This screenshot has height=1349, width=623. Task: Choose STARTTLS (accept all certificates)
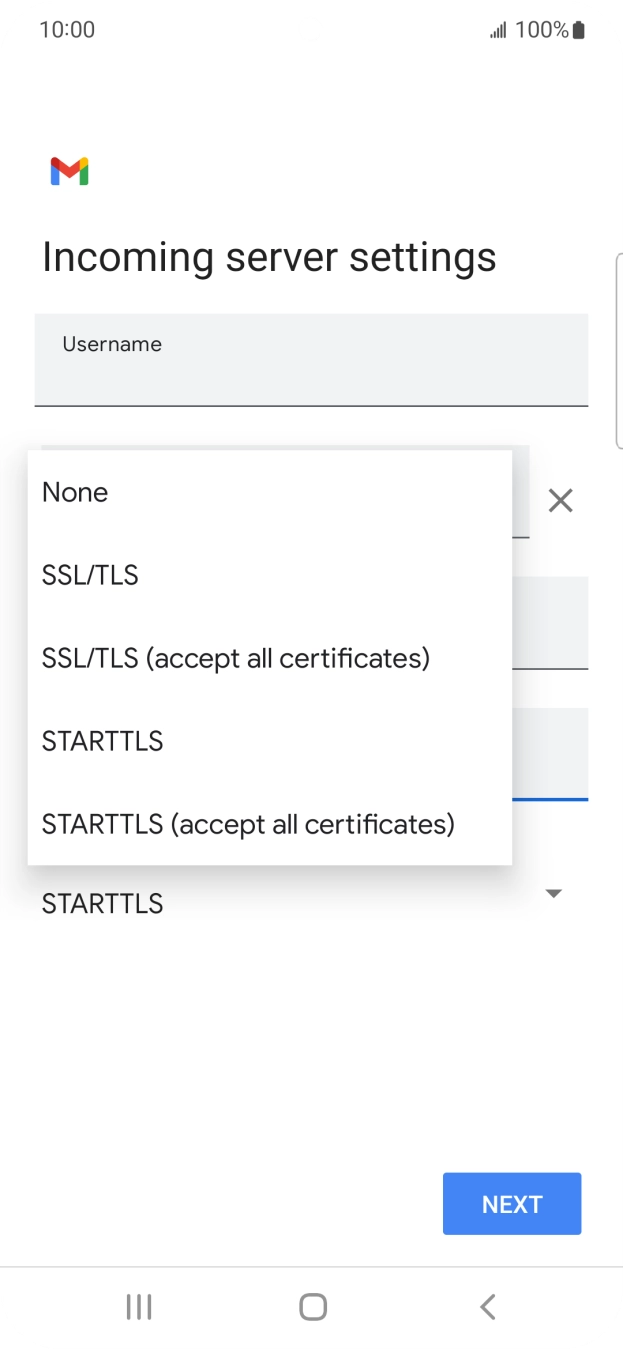(248, 824)
